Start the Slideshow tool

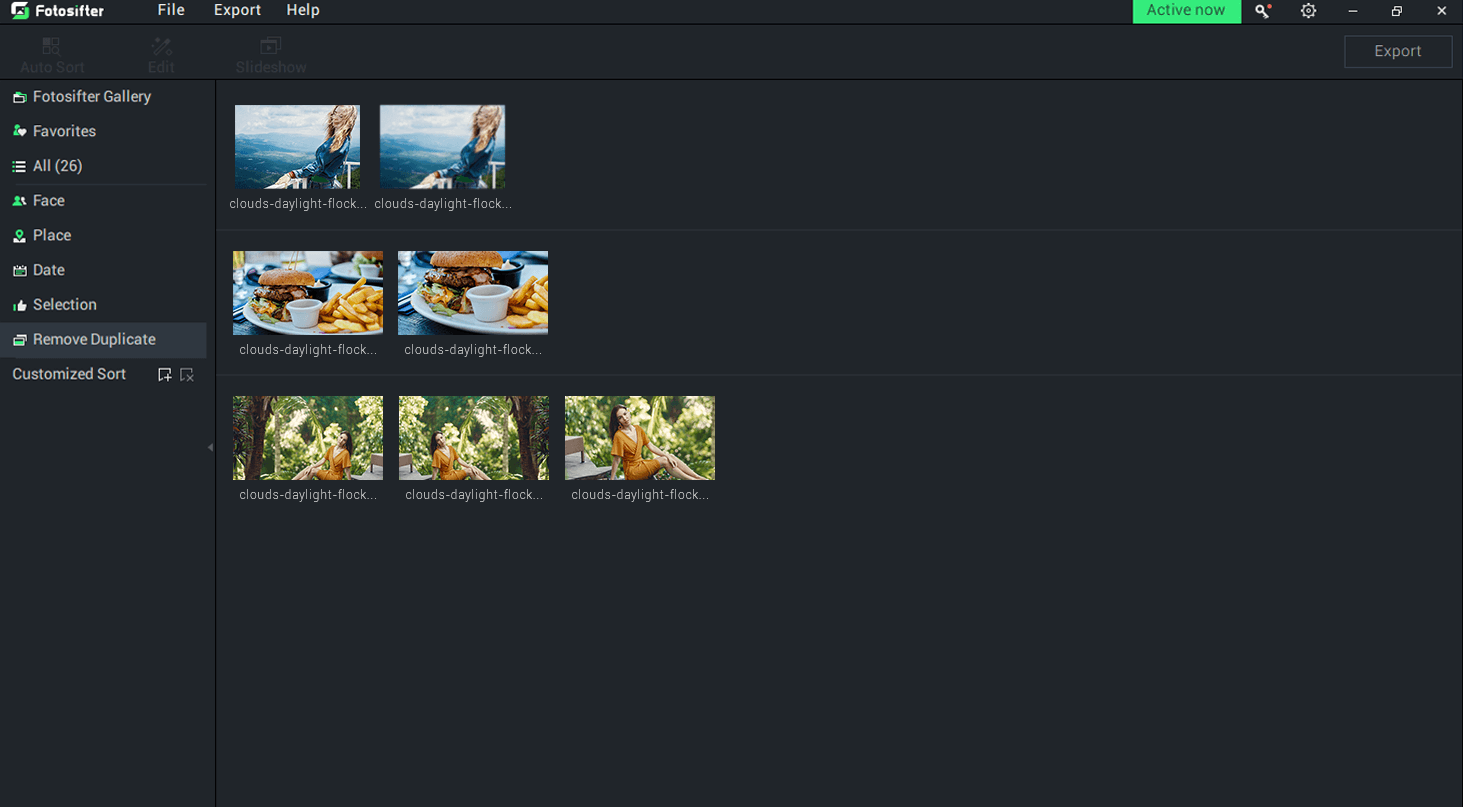click(271, 54)
